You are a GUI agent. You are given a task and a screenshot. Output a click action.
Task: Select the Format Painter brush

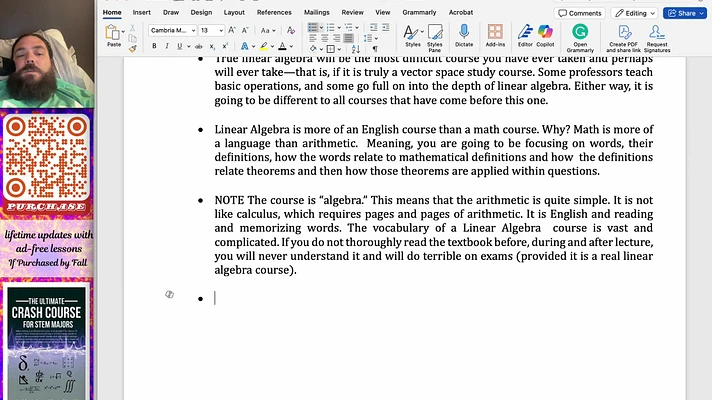point(133,49)
